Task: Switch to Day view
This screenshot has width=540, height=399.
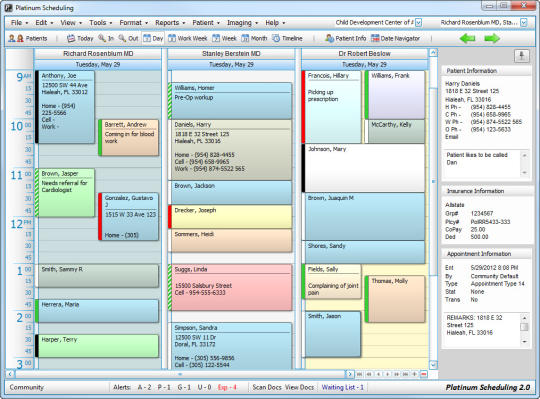Action: (153, 38)
